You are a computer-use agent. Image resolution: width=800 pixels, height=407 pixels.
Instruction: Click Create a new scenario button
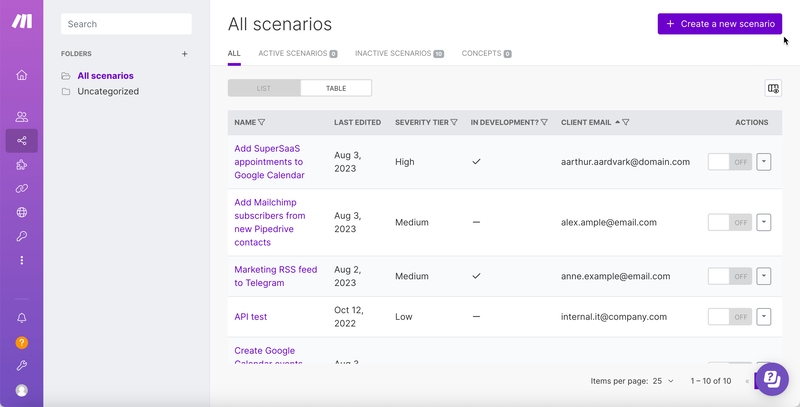click(x=719, y=24)
